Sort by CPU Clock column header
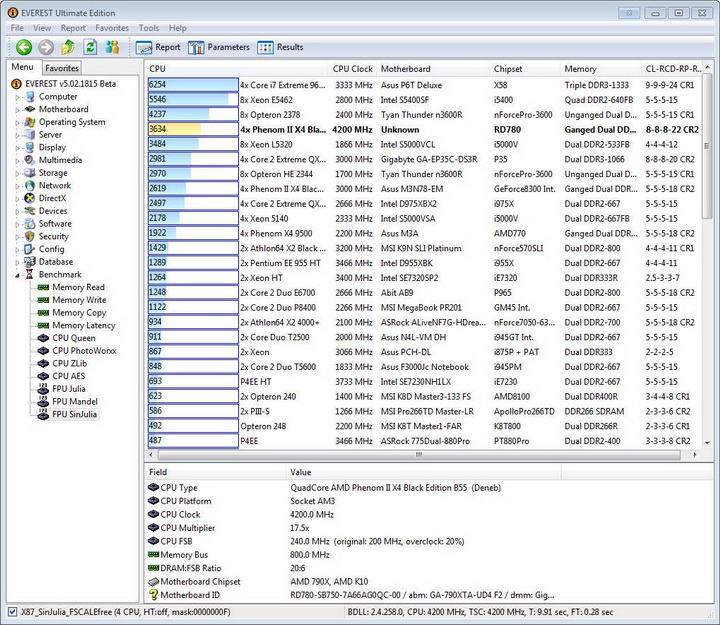This screenshot has height=625, width=720. (352, 69)
